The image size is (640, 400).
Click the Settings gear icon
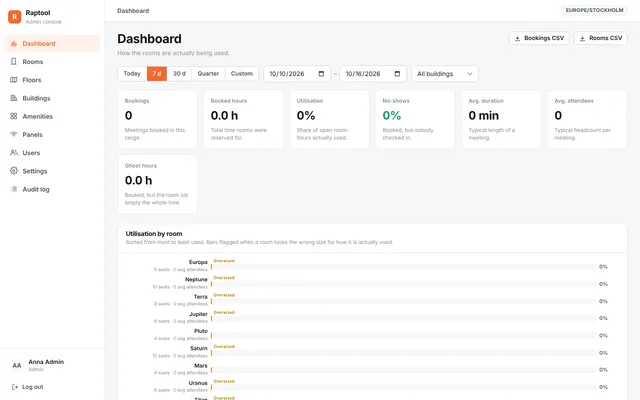[x=14, y=171]
